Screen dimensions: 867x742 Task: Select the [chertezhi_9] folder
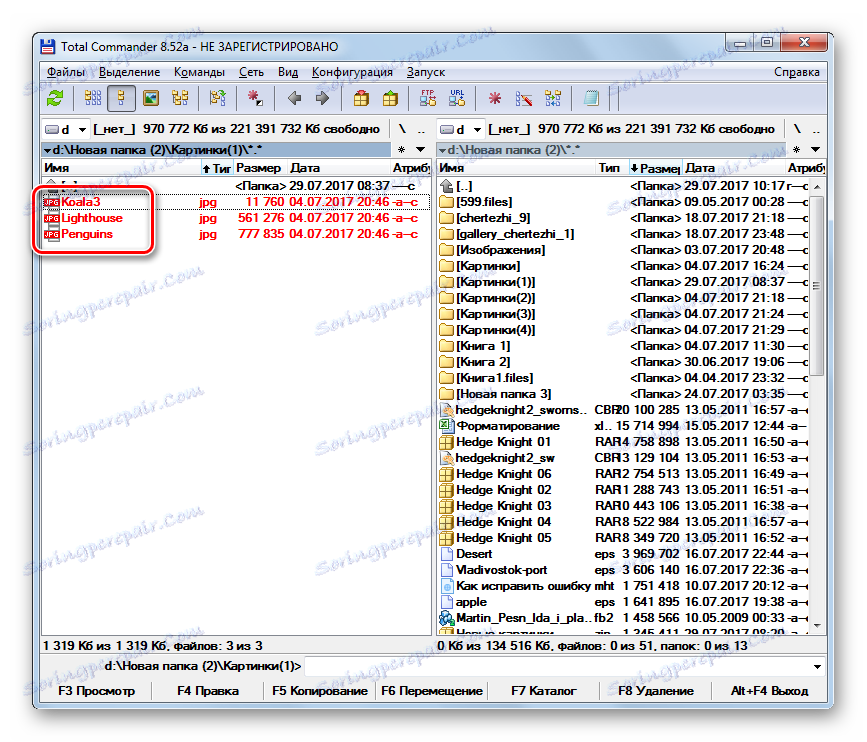[x=623, y=218]
